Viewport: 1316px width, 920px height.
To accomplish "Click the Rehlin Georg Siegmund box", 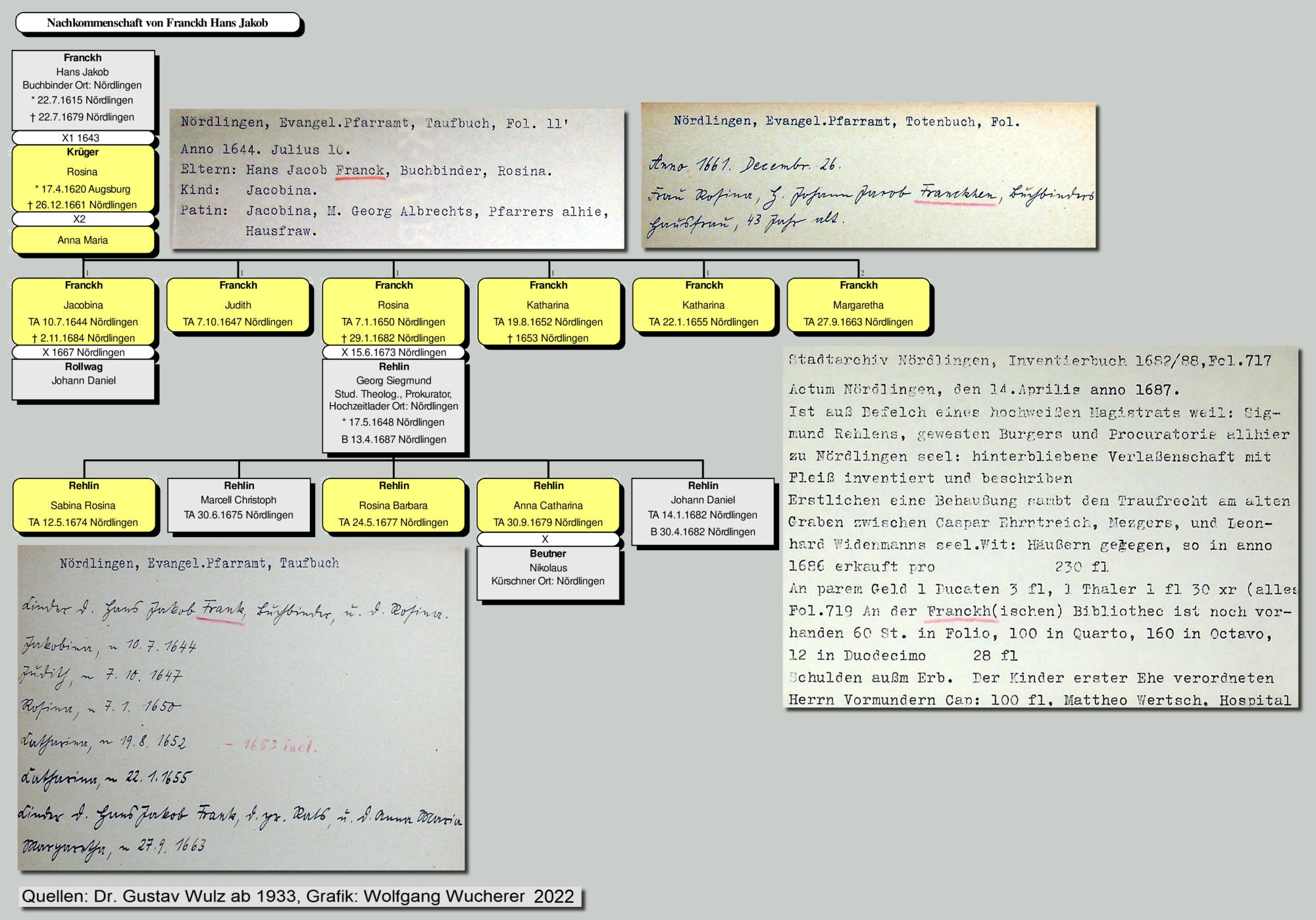I will [x=393, y=406].
